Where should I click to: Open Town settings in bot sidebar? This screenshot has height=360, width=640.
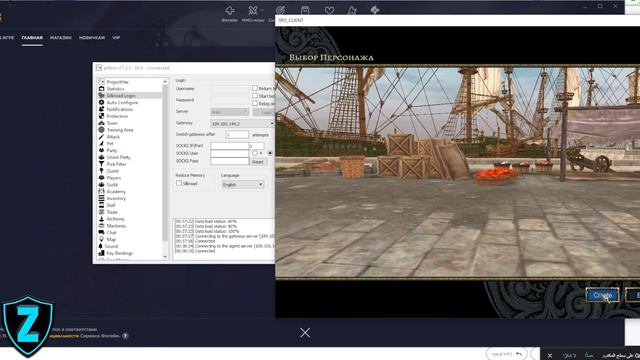click(x=112, y=123)
